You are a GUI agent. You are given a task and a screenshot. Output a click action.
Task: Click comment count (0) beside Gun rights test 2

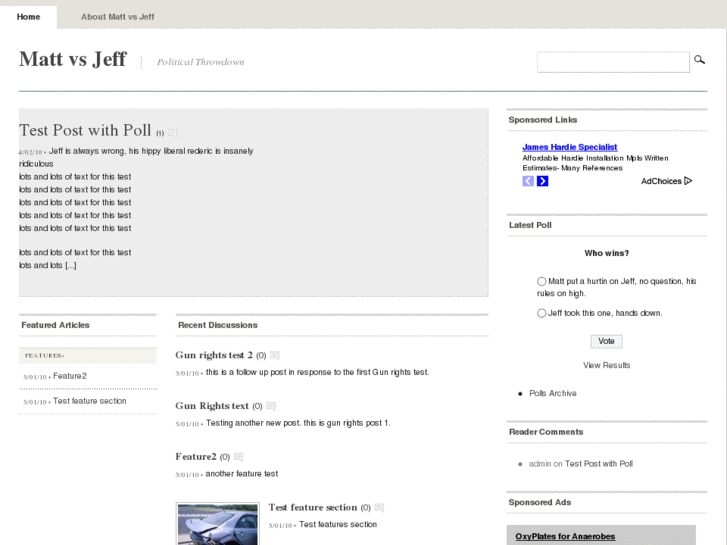pos(261,355)
